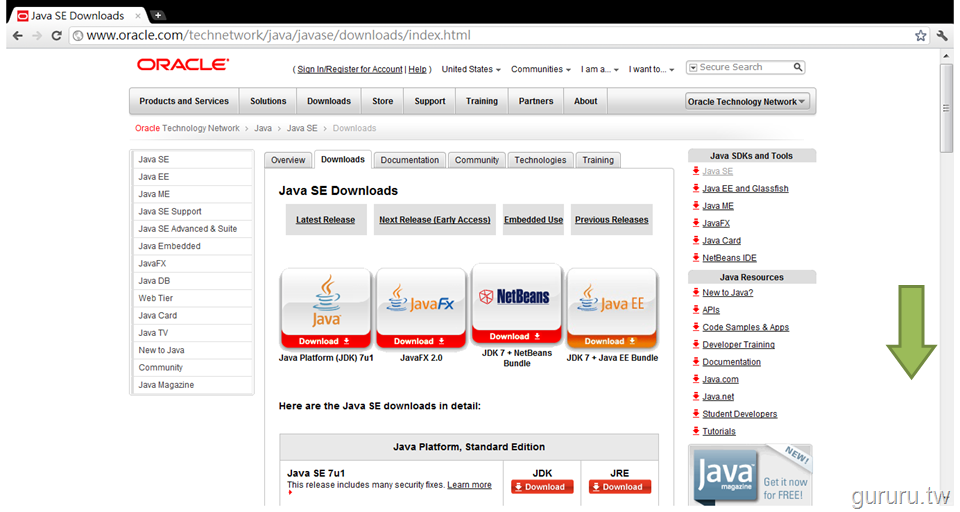The height and width of the screenshot is (512, 960).
Task: Select Java SE Support in sidebar
Action: 192,212
